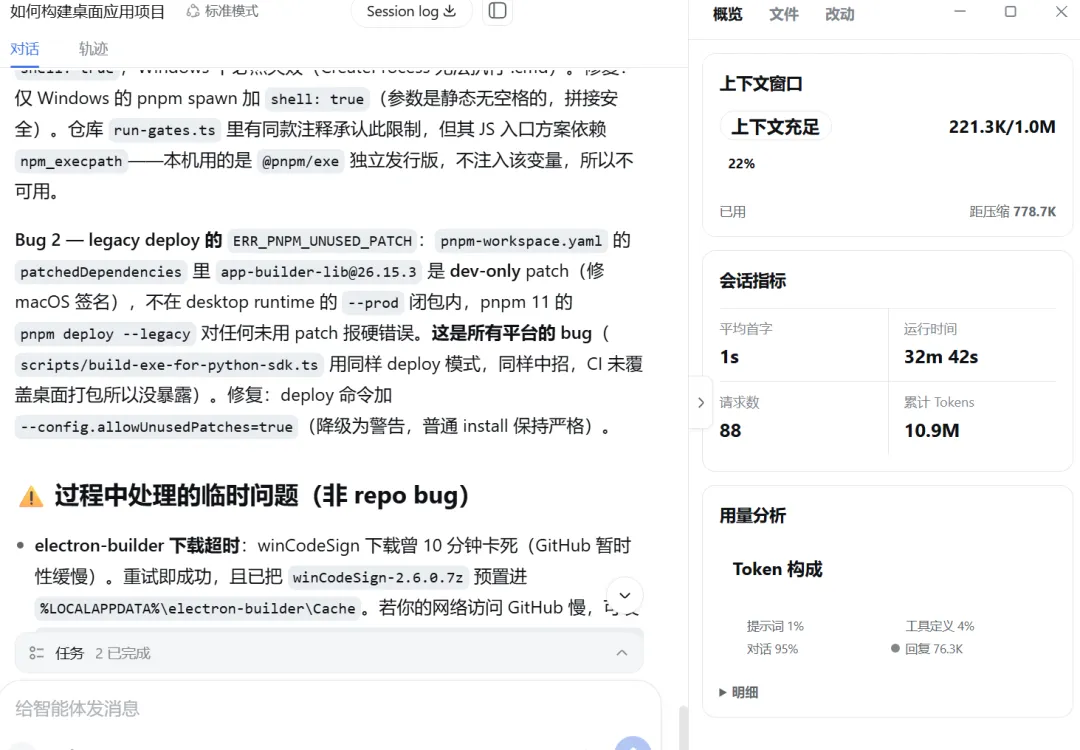The image size is (1080, 750).
Task: Click the 标准模式 icon
Action: click(x=194, y=11)
